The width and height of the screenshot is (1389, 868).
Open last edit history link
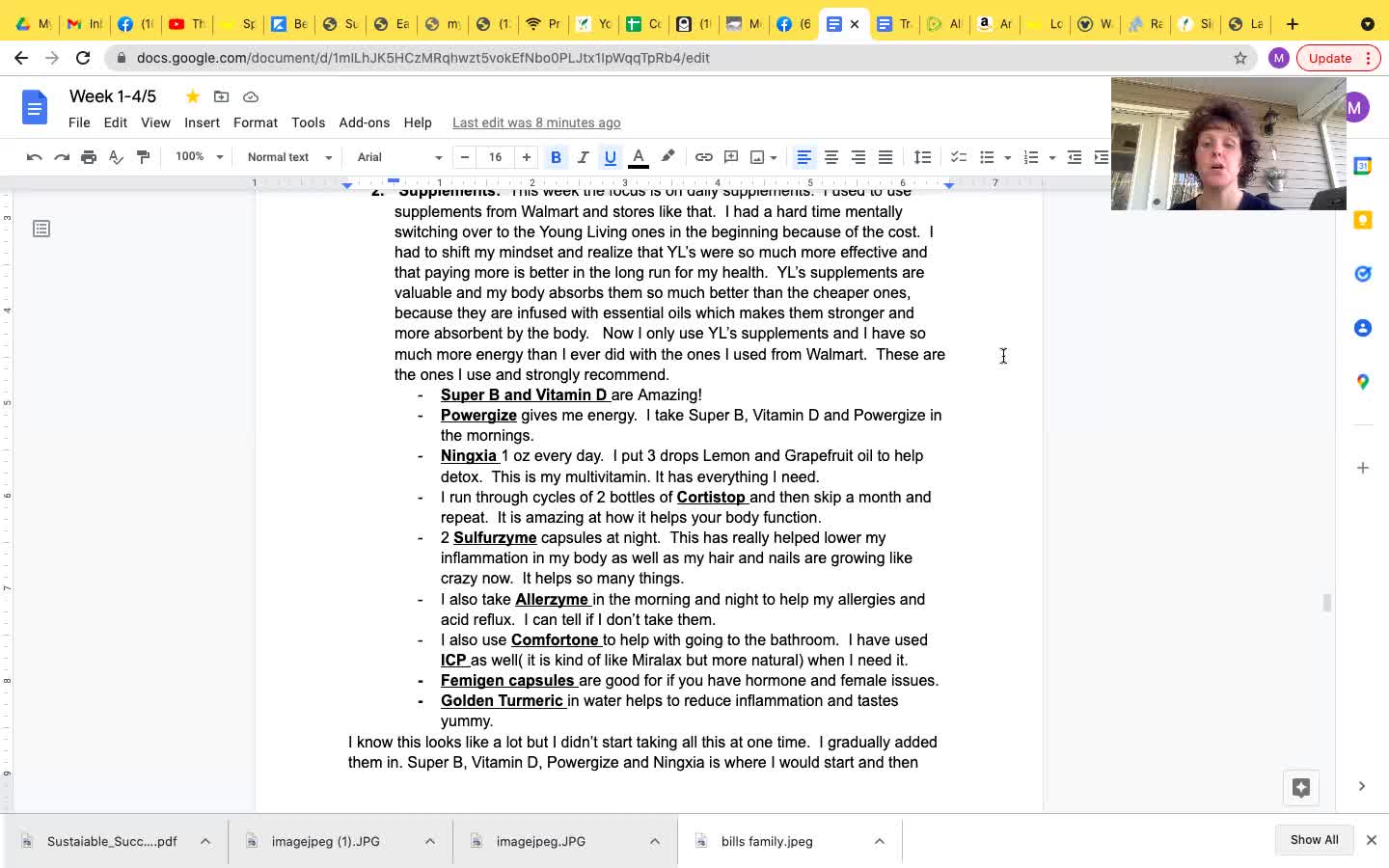click(536, 122)
